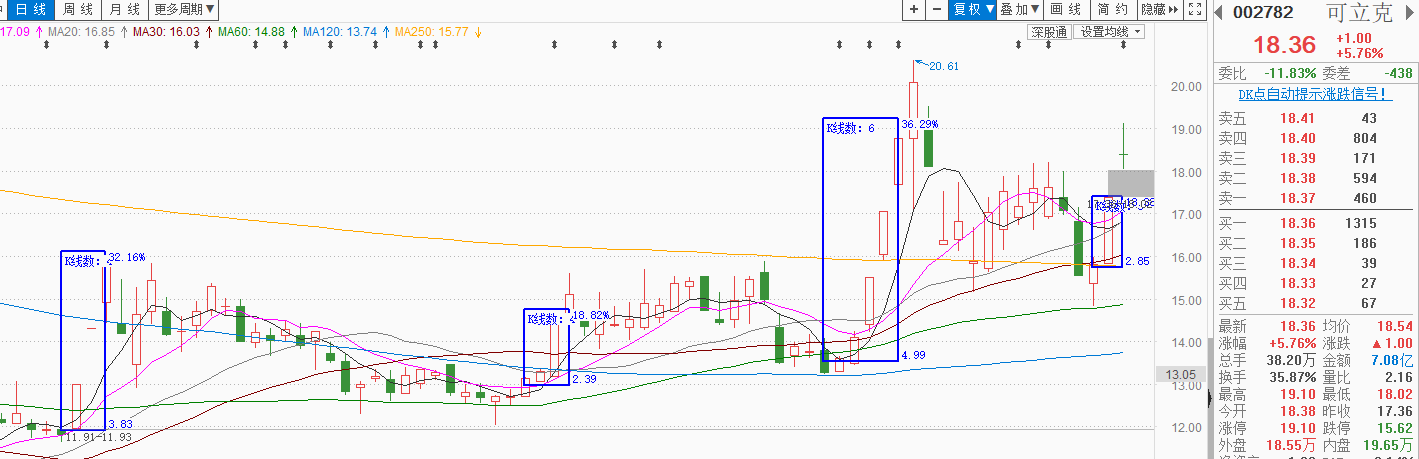Go to next stock using the right arrow beside 可立克
Screen dimensions: 1419x459
click(x=1411, y=12)
